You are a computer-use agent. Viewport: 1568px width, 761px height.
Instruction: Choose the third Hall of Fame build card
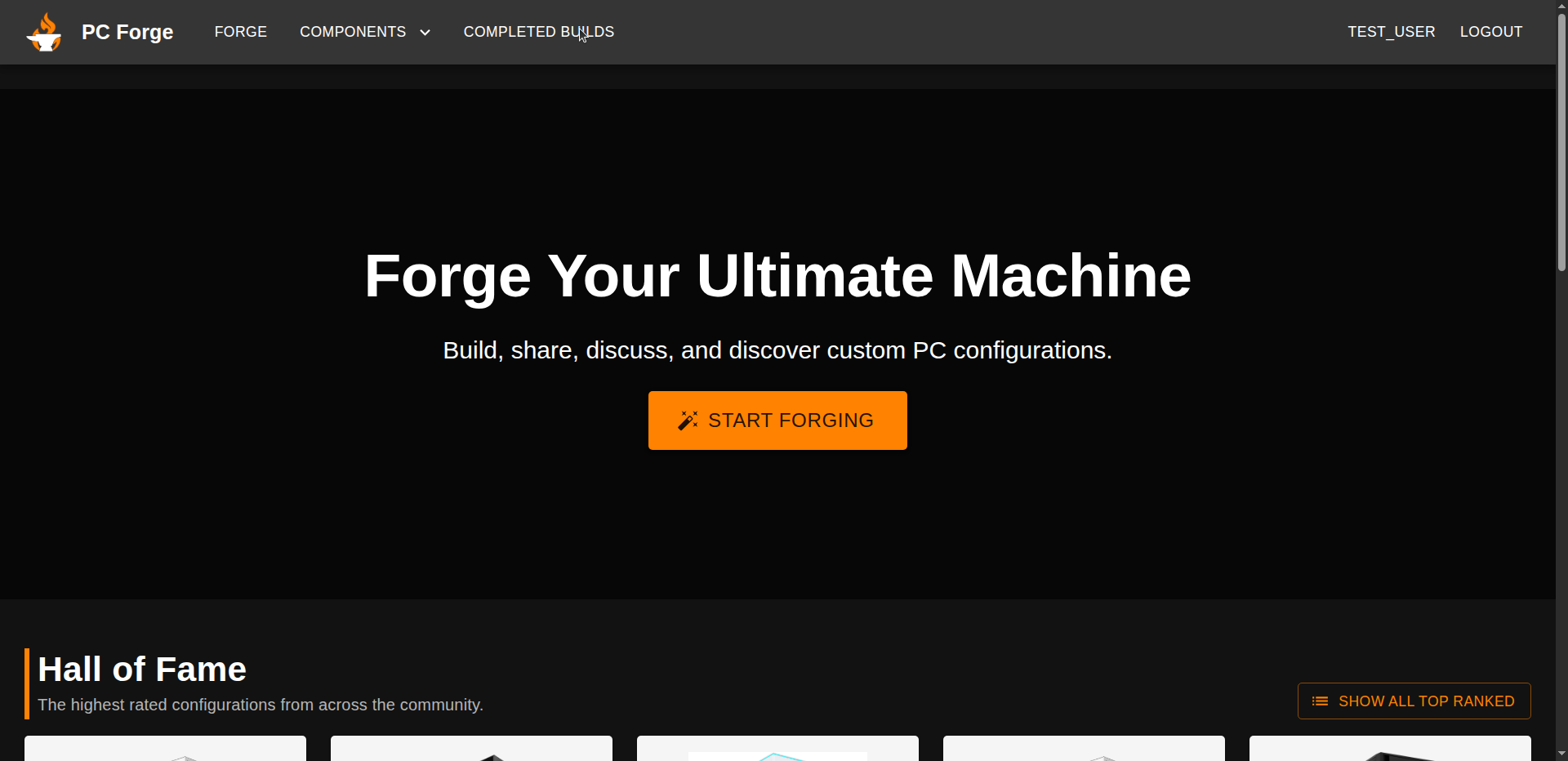tap(777, 749)
